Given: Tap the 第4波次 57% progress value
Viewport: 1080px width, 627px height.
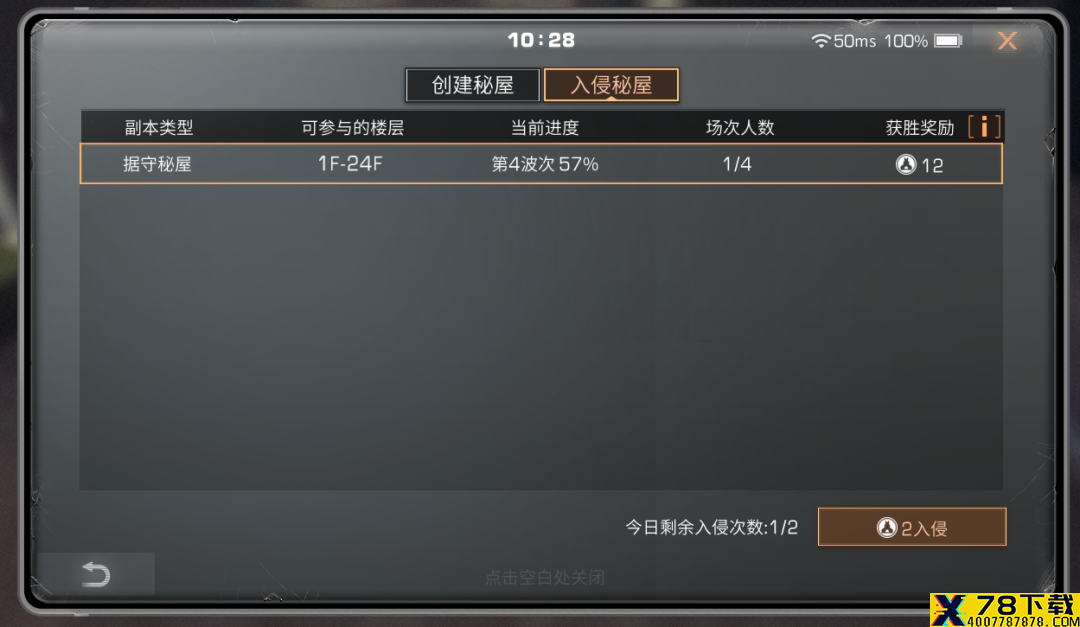Looking at the screenshot, I should (x=545, y=164).
